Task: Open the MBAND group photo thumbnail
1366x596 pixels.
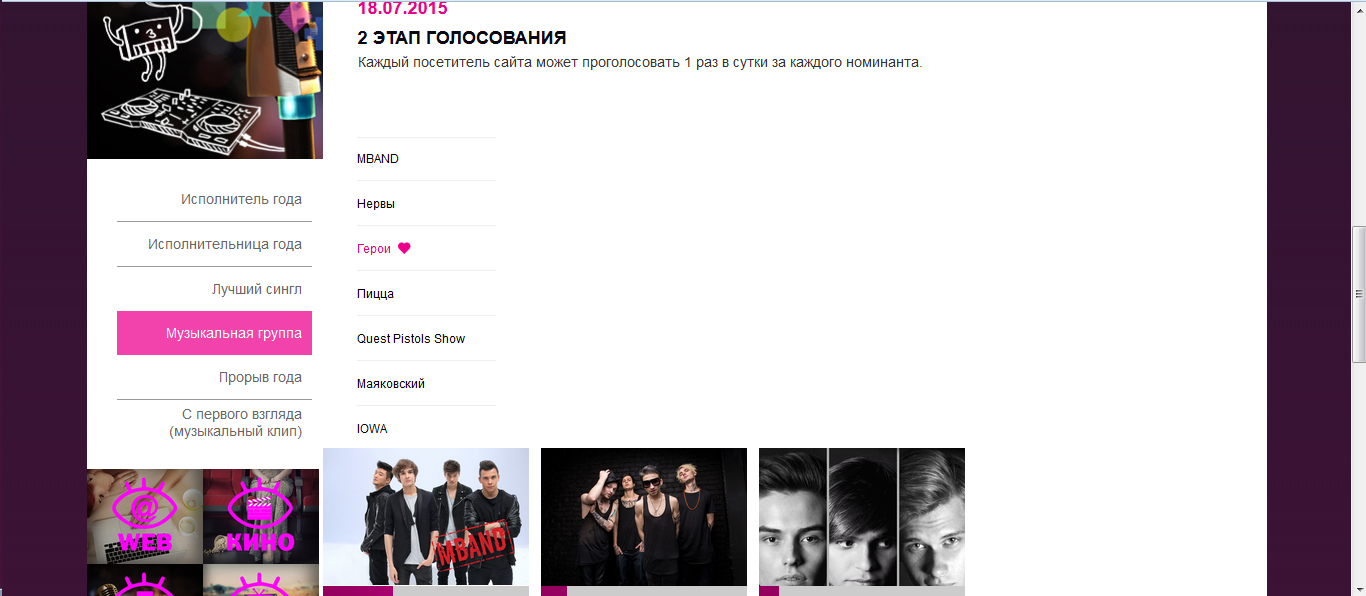Action: pyautogui.click(x=426, y=517)
